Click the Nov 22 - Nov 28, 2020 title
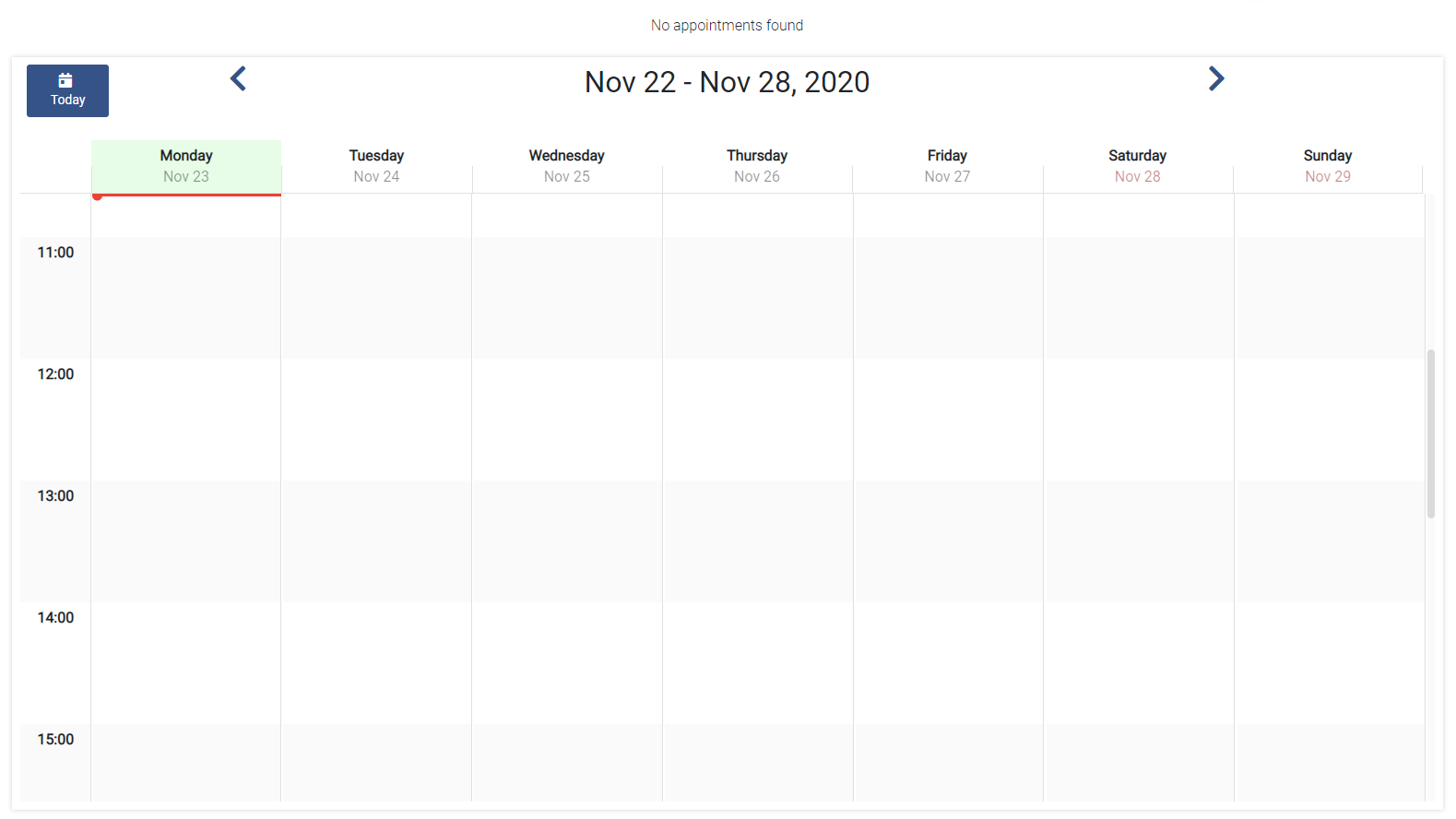The width and height of the screenshot is (1456, 819). [x=727, y=82]
